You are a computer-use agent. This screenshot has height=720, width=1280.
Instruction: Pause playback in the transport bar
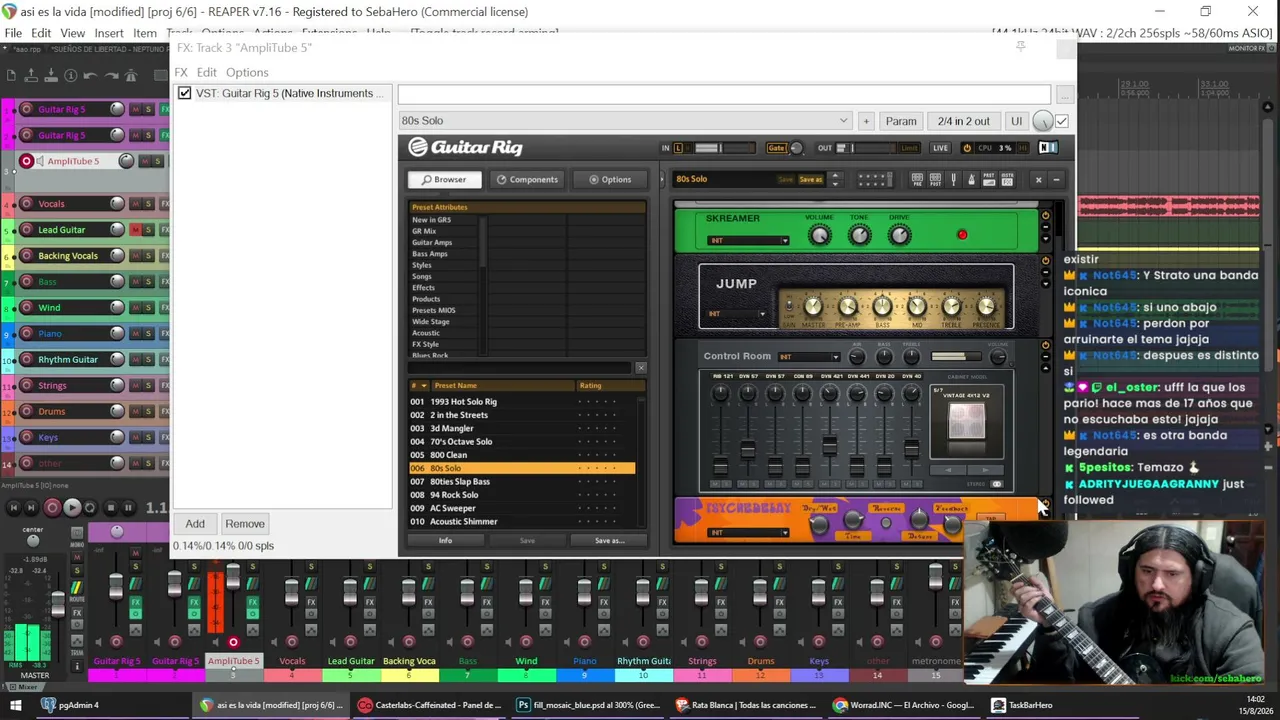128,508
